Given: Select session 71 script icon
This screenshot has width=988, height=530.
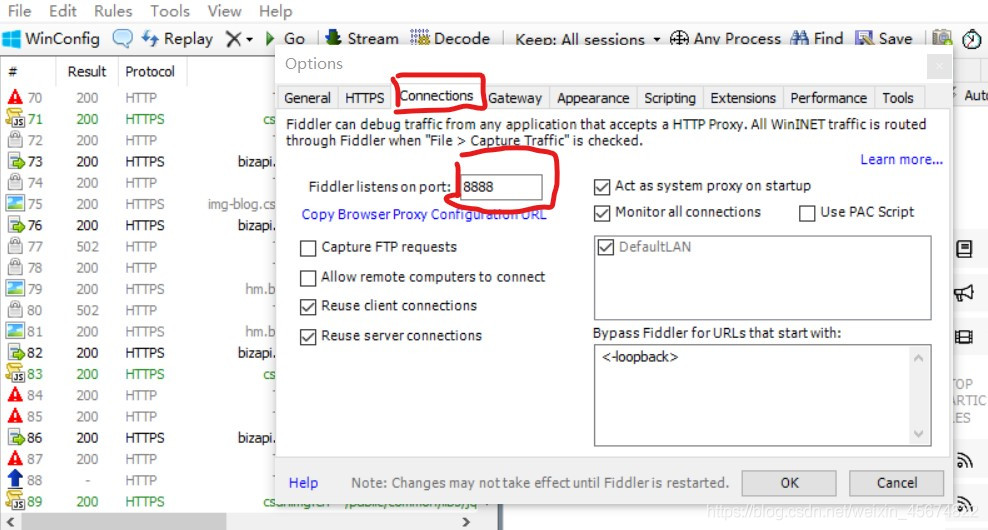Looking at the screenshot, I should point(15,118).
